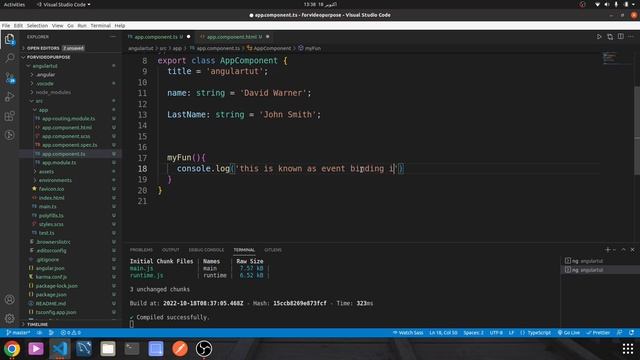The image size is (640, 360).
Task: Switch to the app.component.html editor tab
Action: (x=234, y=37)
